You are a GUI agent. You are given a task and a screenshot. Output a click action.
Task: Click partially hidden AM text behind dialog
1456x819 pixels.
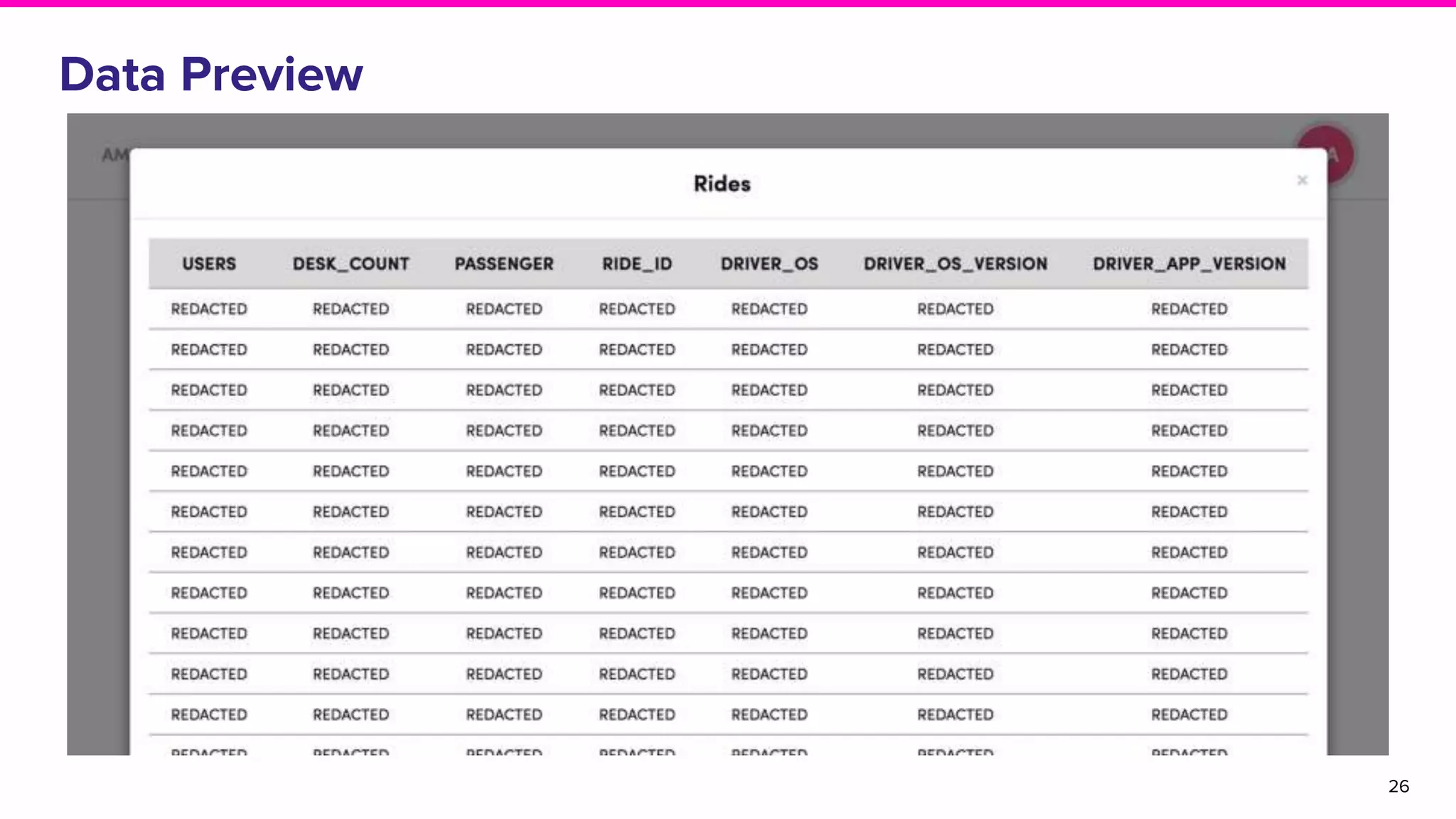(x=114, y=155)
